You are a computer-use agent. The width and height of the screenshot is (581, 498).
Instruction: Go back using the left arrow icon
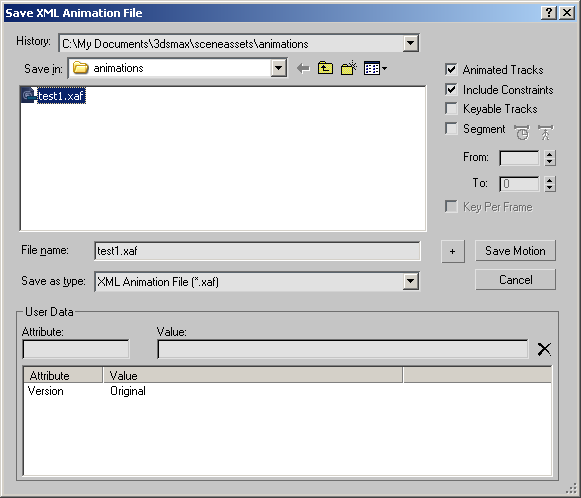pos(303,69)
